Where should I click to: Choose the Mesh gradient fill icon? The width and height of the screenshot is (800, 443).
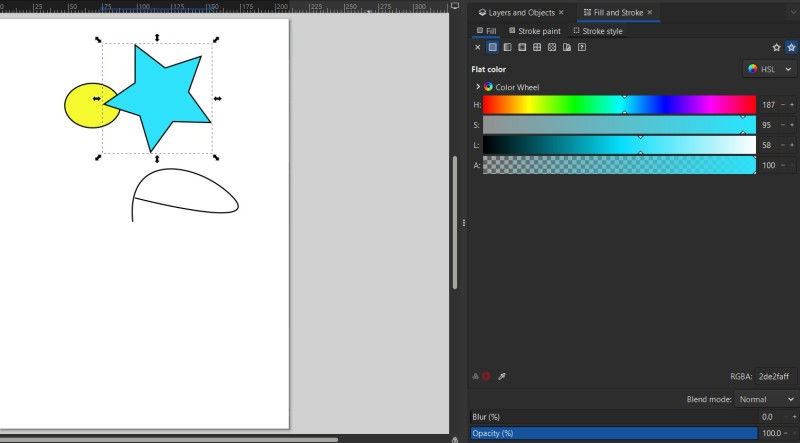tap(537, 47)
